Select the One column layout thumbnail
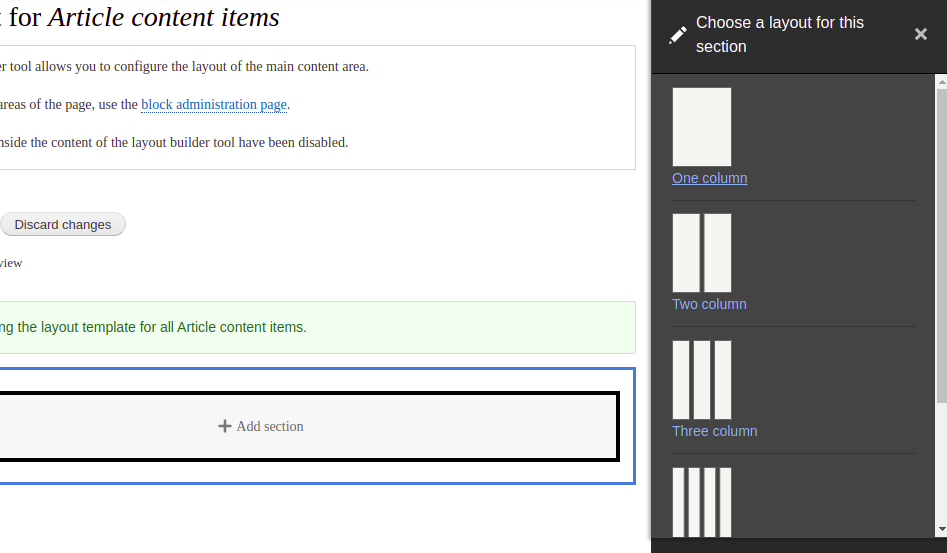This screenshot has height=553, width=947. (702, 127)
